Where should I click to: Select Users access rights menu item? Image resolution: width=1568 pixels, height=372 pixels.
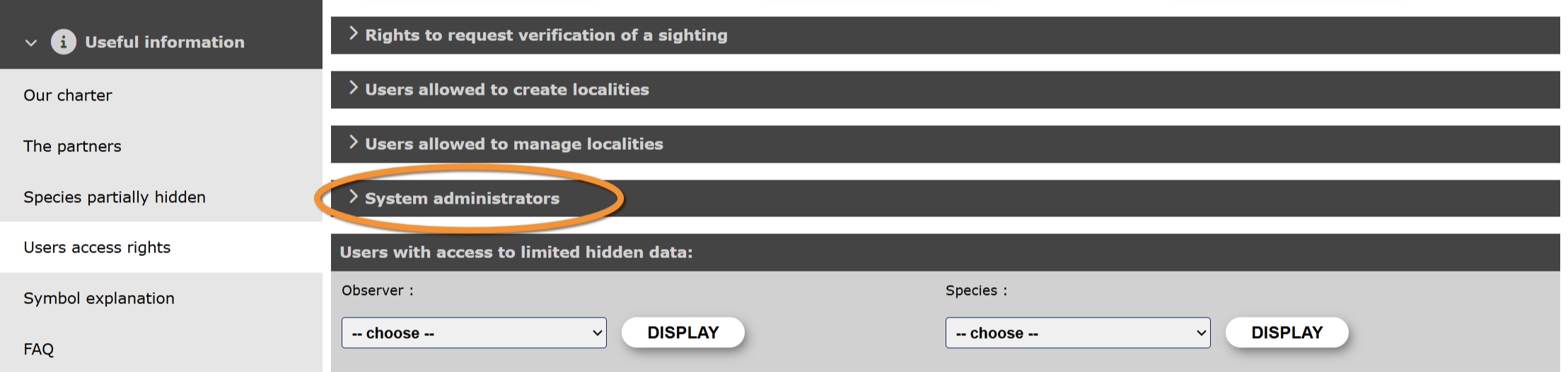[x=97, y=248]
